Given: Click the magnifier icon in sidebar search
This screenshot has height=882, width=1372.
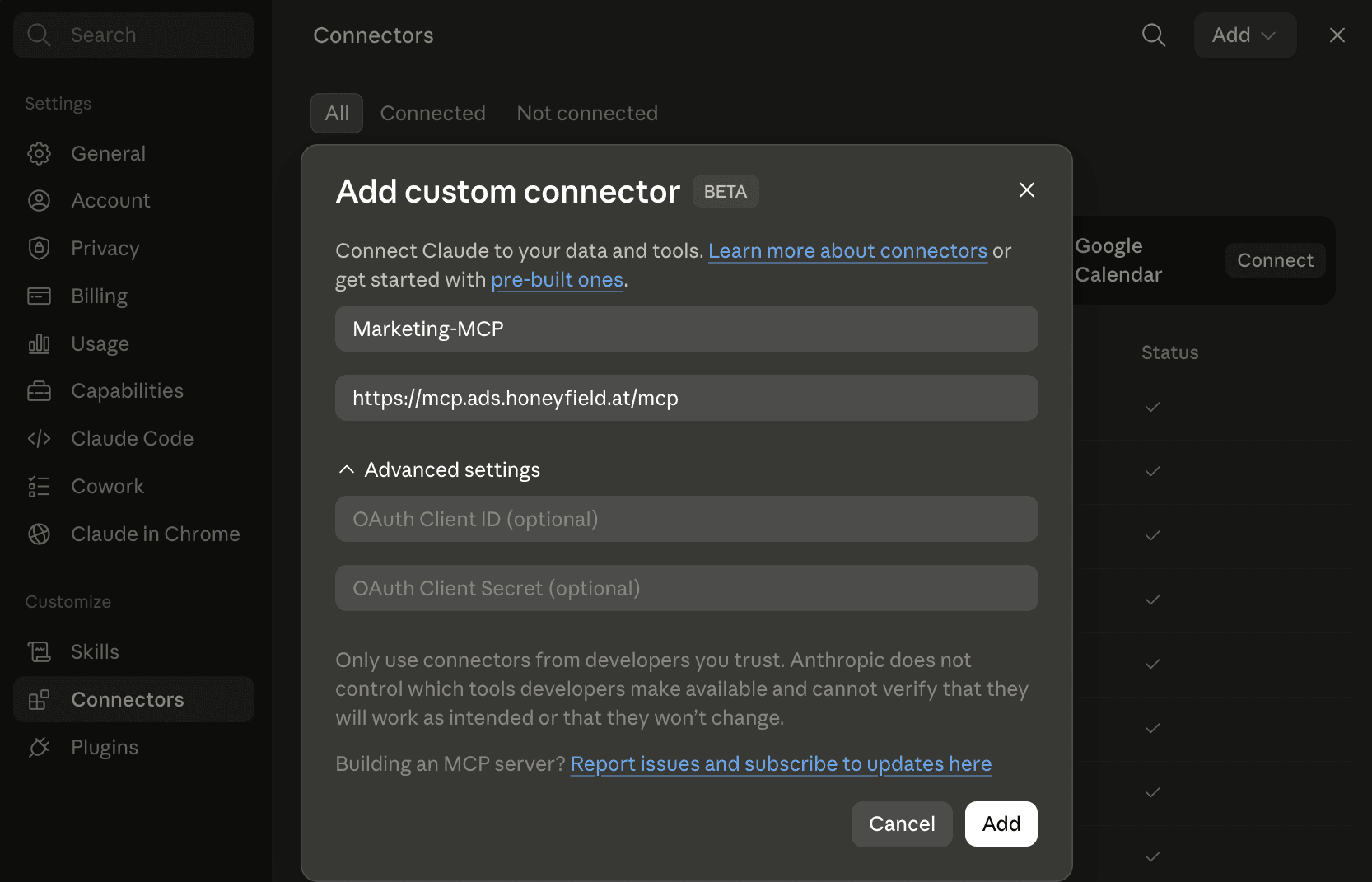Looking at the screenshot, I should (39, 35).
